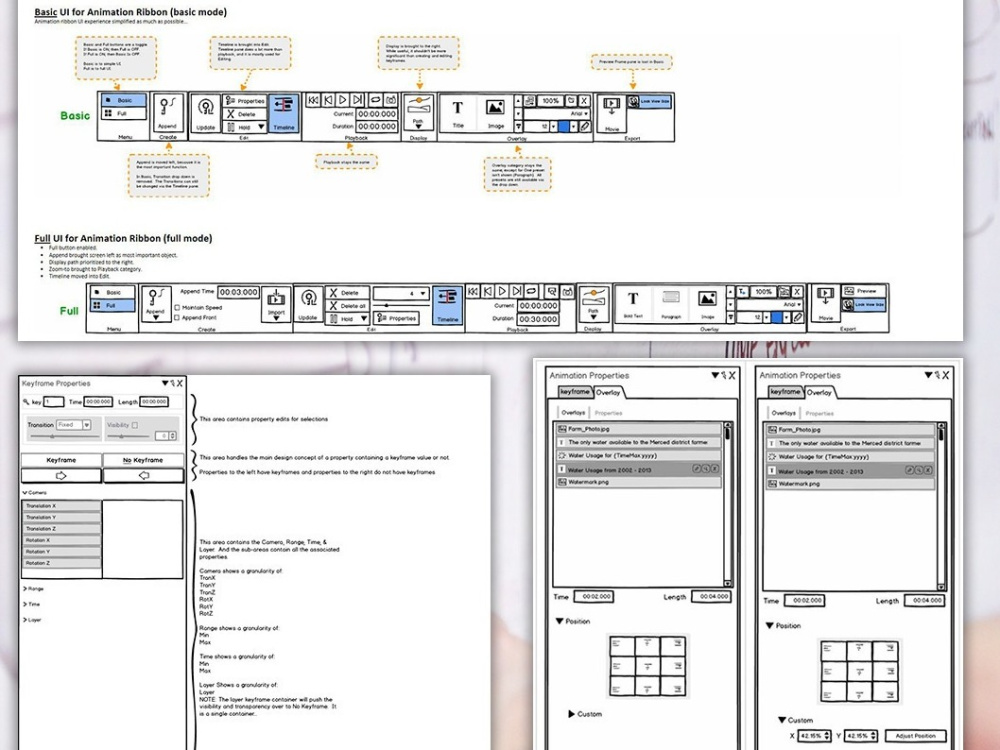The image size is (1000, 750).
Task: Click Movie export icon in Full ribbon
Action: click(825, 302)
